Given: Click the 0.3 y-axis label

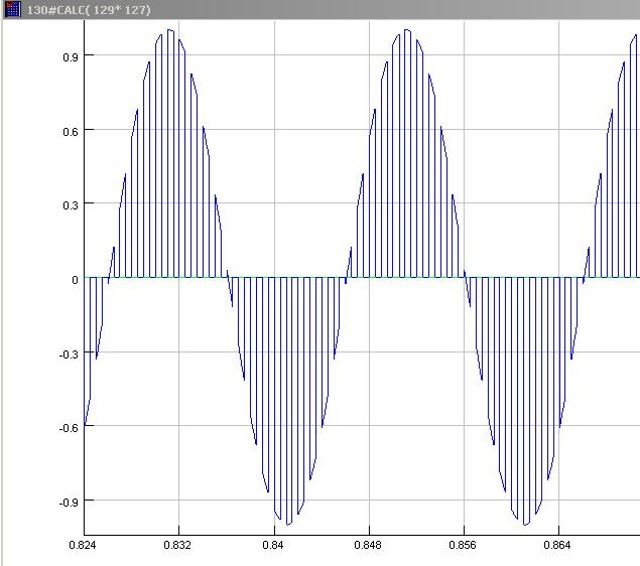Looking at the screenshot, I should coord(70,205).
